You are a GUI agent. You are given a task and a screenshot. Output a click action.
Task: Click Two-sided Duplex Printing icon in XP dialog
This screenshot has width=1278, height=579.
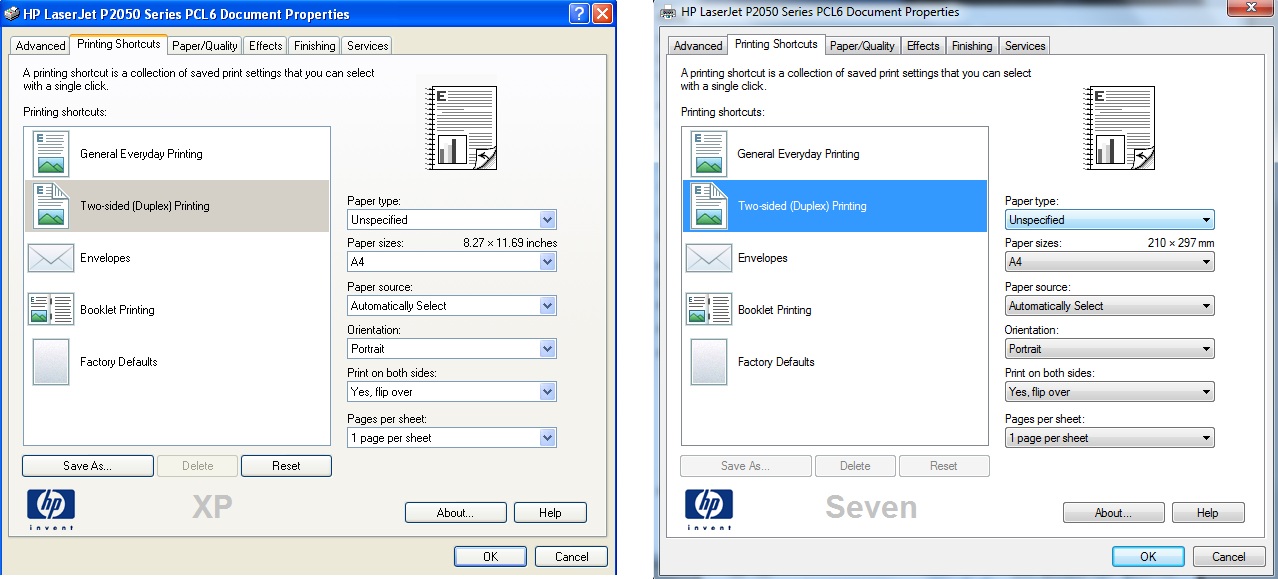(x=51, y=206)
